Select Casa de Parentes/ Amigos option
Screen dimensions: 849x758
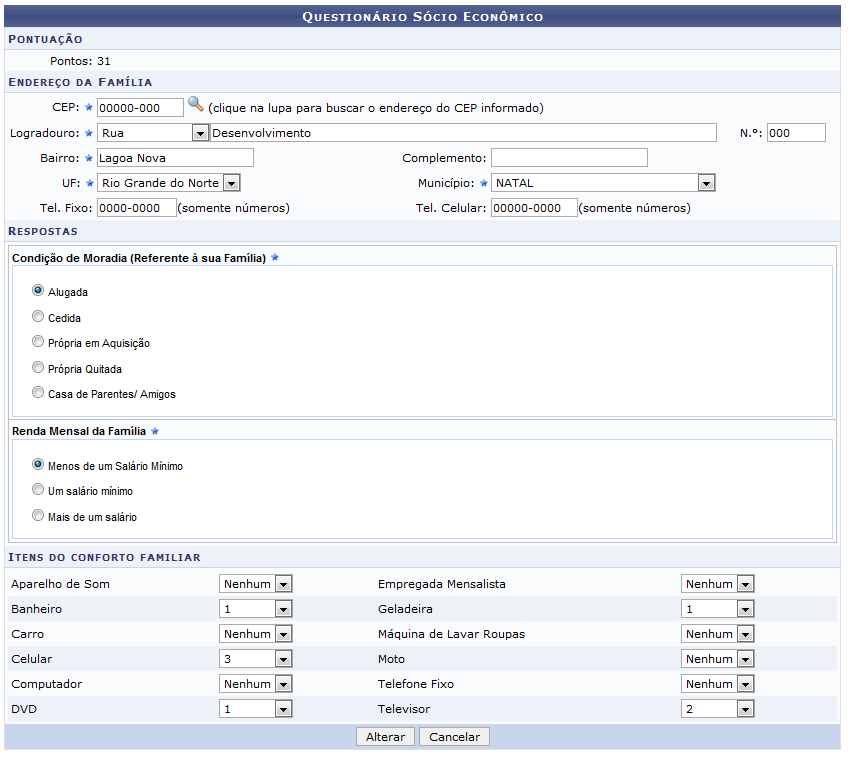pyautogui.click(x=38, y=393)
